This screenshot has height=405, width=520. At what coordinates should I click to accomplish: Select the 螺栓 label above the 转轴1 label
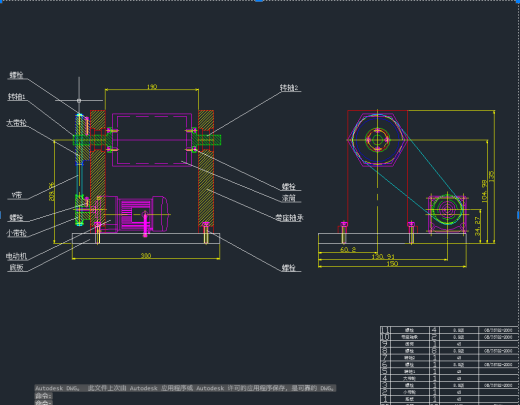pyautogui.click(x=16, y=75)
